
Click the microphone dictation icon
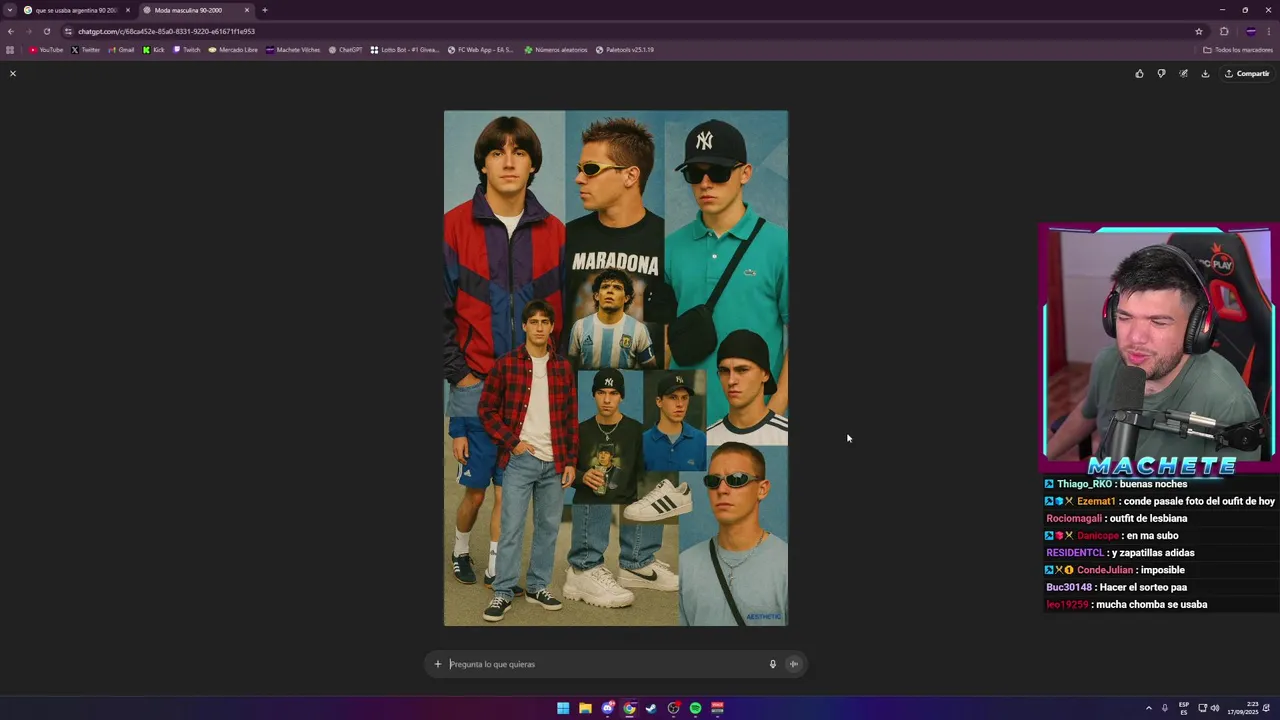pyautogui.click(x=772, y=664)
